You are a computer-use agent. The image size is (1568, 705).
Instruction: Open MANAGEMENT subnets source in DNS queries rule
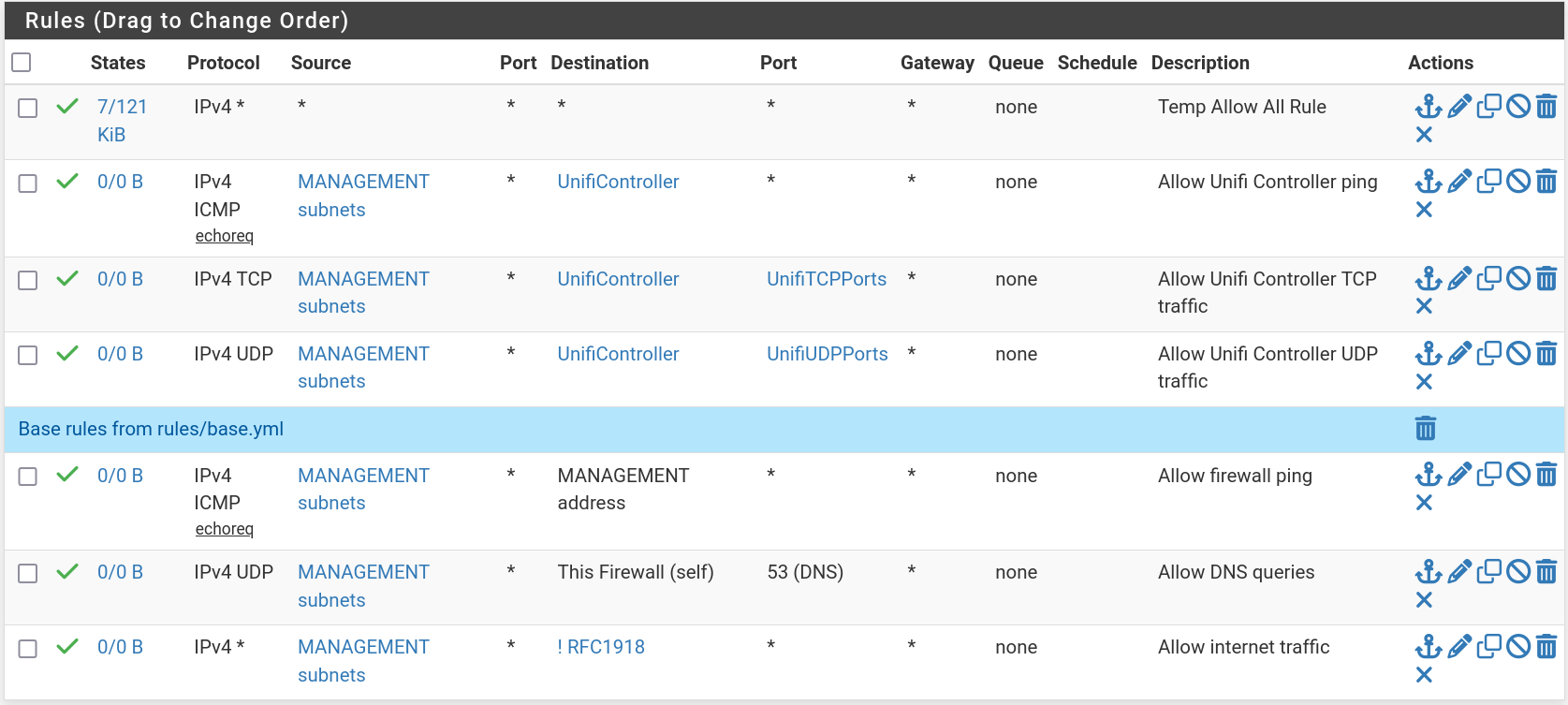363,586
